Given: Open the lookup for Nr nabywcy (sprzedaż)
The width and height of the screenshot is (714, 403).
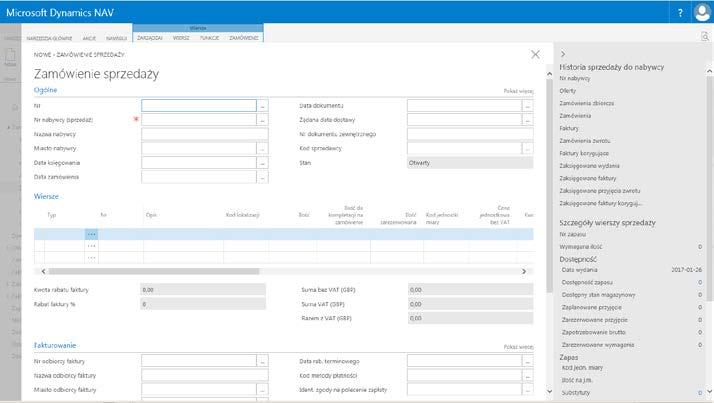Looking at the screenshot, I should [x=262, y=120].
